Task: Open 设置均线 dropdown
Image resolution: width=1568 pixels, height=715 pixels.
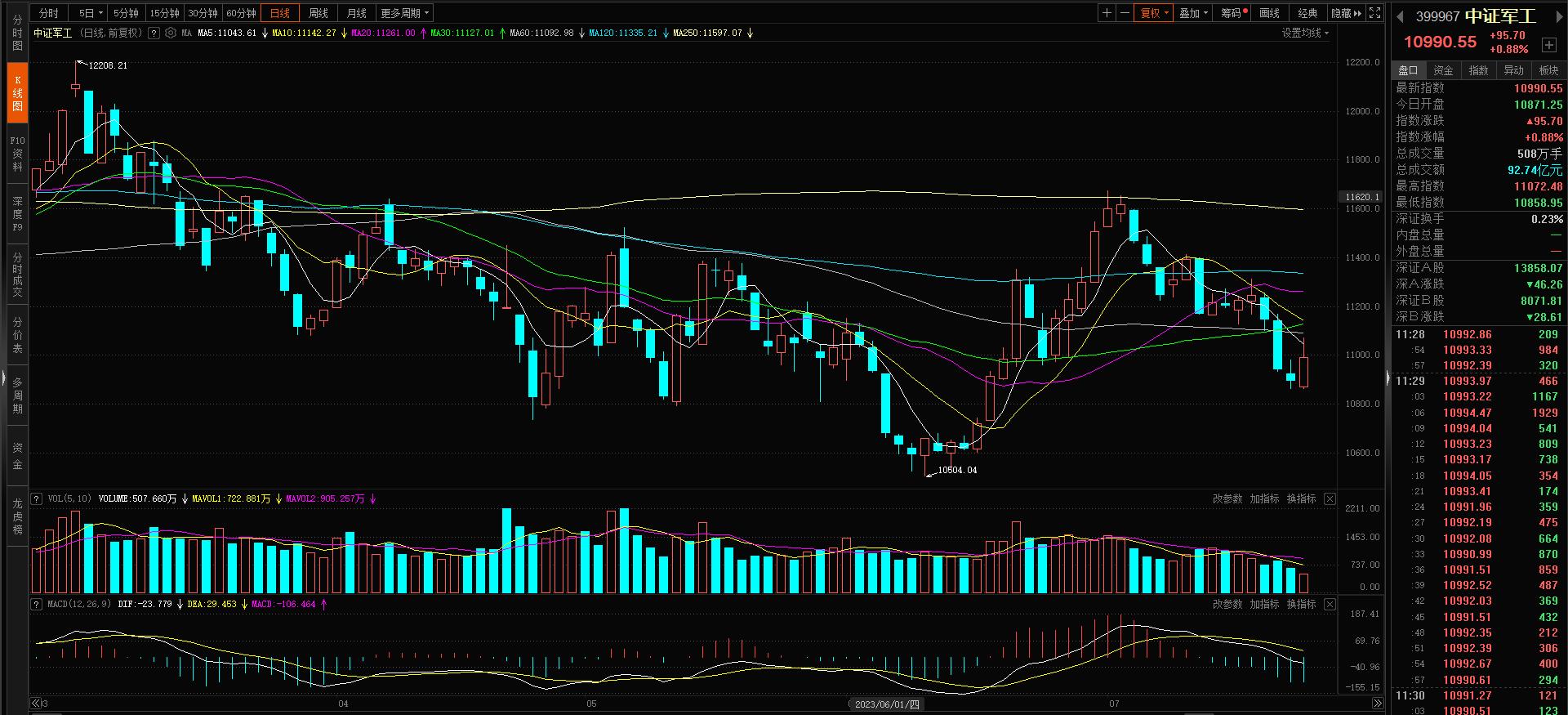Action: (x=1304, y=34)
